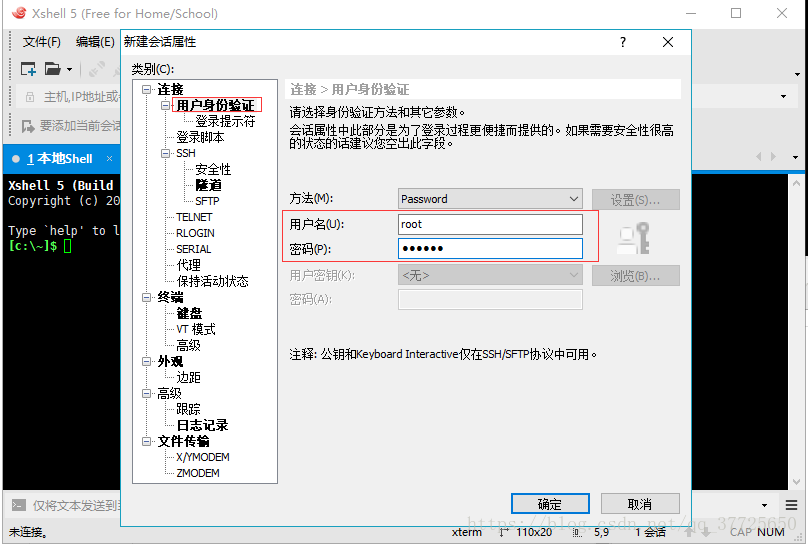Screen dimensions: 808x544
Task: Collapse the SSH tree node
Action: click(165, 153)
